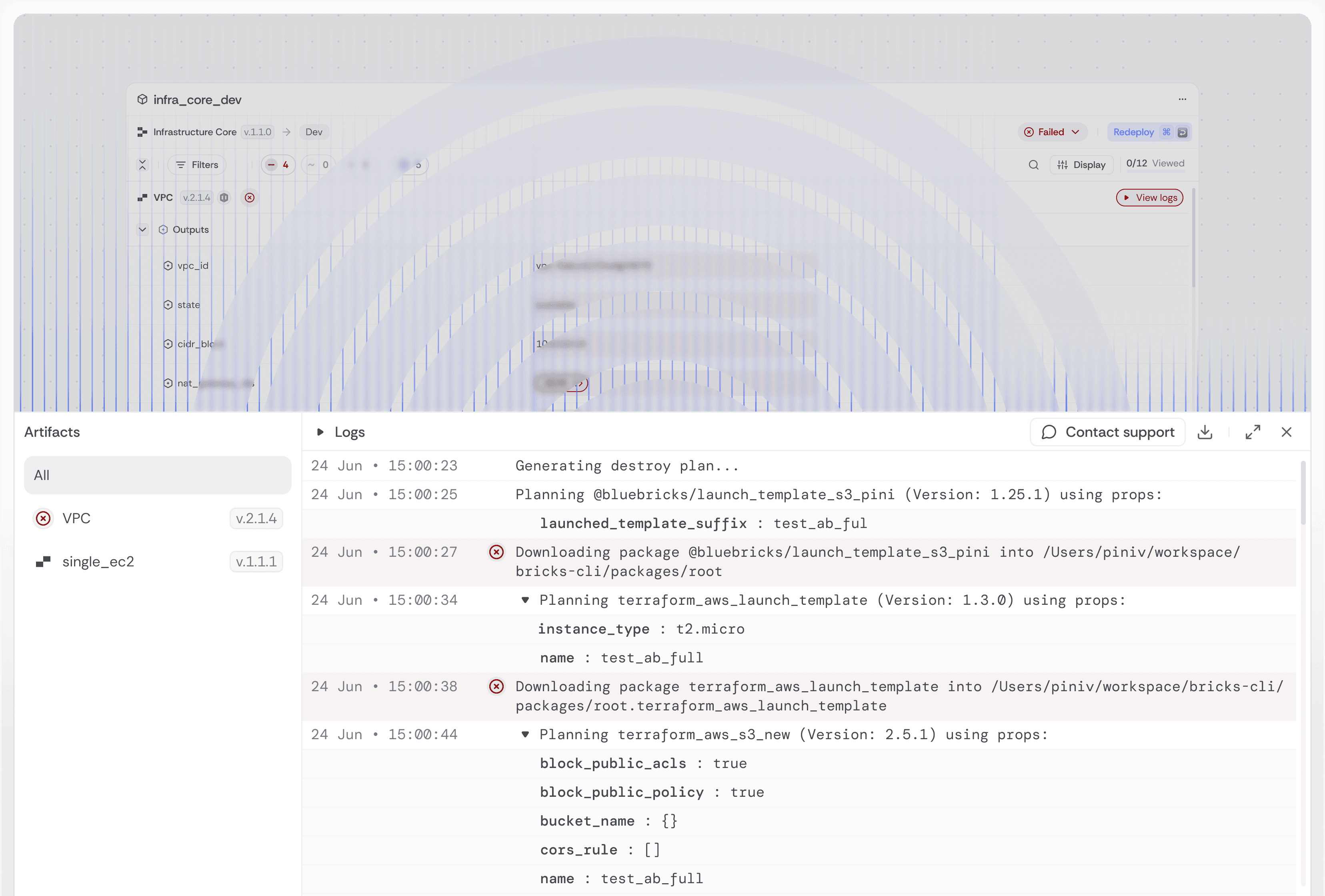The width and height of the screenshot is (1325, 896).
Task: Click the error icon on 15:00:27 log
Action: (x=496, y=552)
